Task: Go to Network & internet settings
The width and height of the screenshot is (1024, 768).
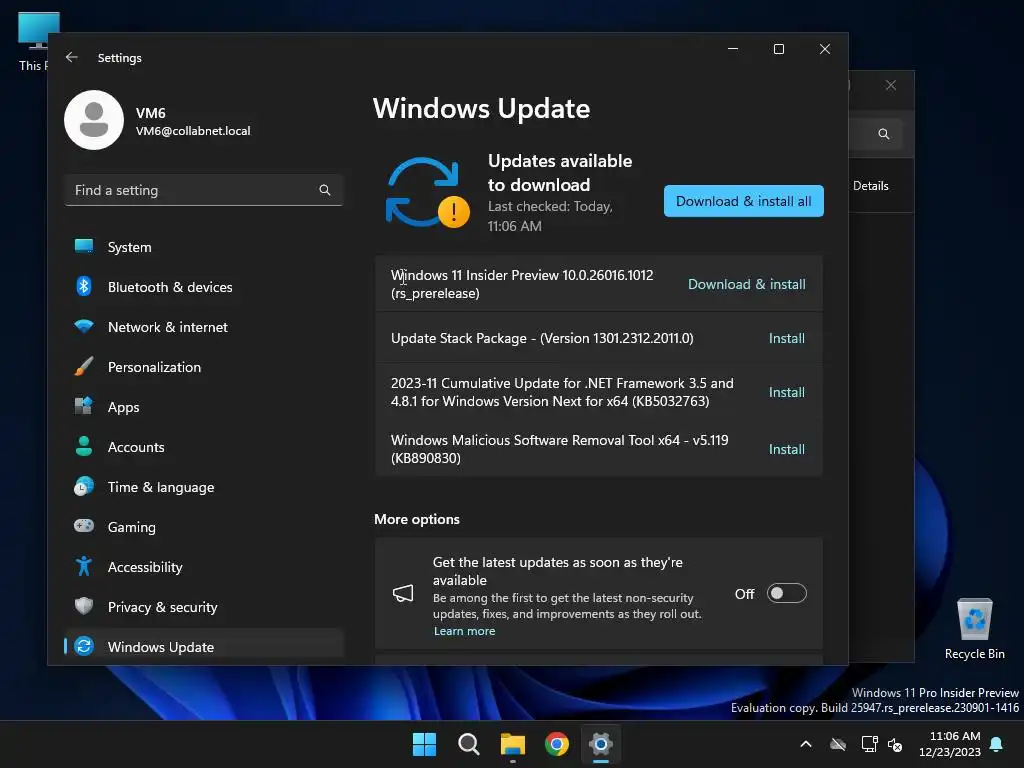Action: pyautogui.click(x=204, y=327)
